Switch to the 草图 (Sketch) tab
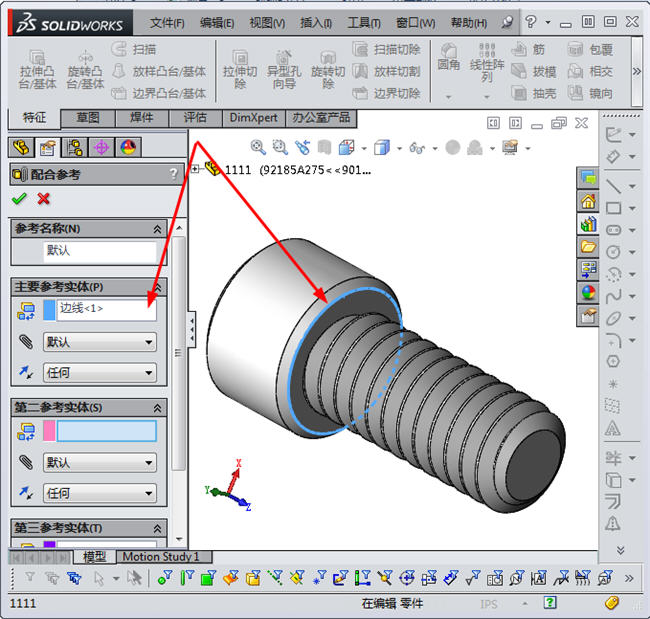650x619 pixels. click(x=88, y=118)
